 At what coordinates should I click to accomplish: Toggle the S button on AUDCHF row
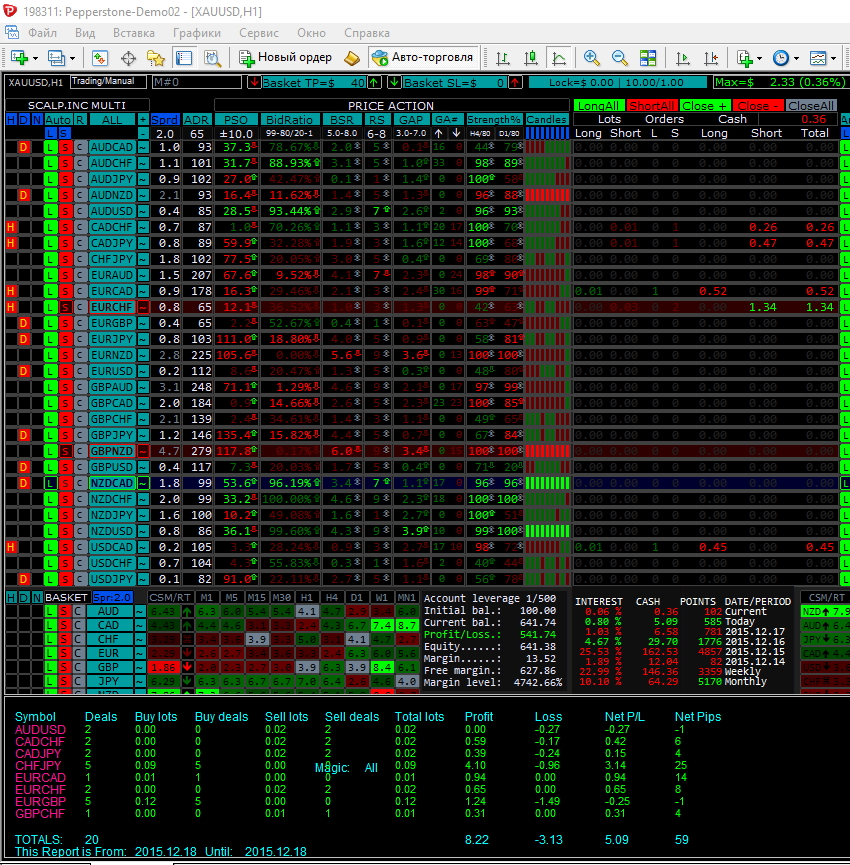tap(65, 163)
